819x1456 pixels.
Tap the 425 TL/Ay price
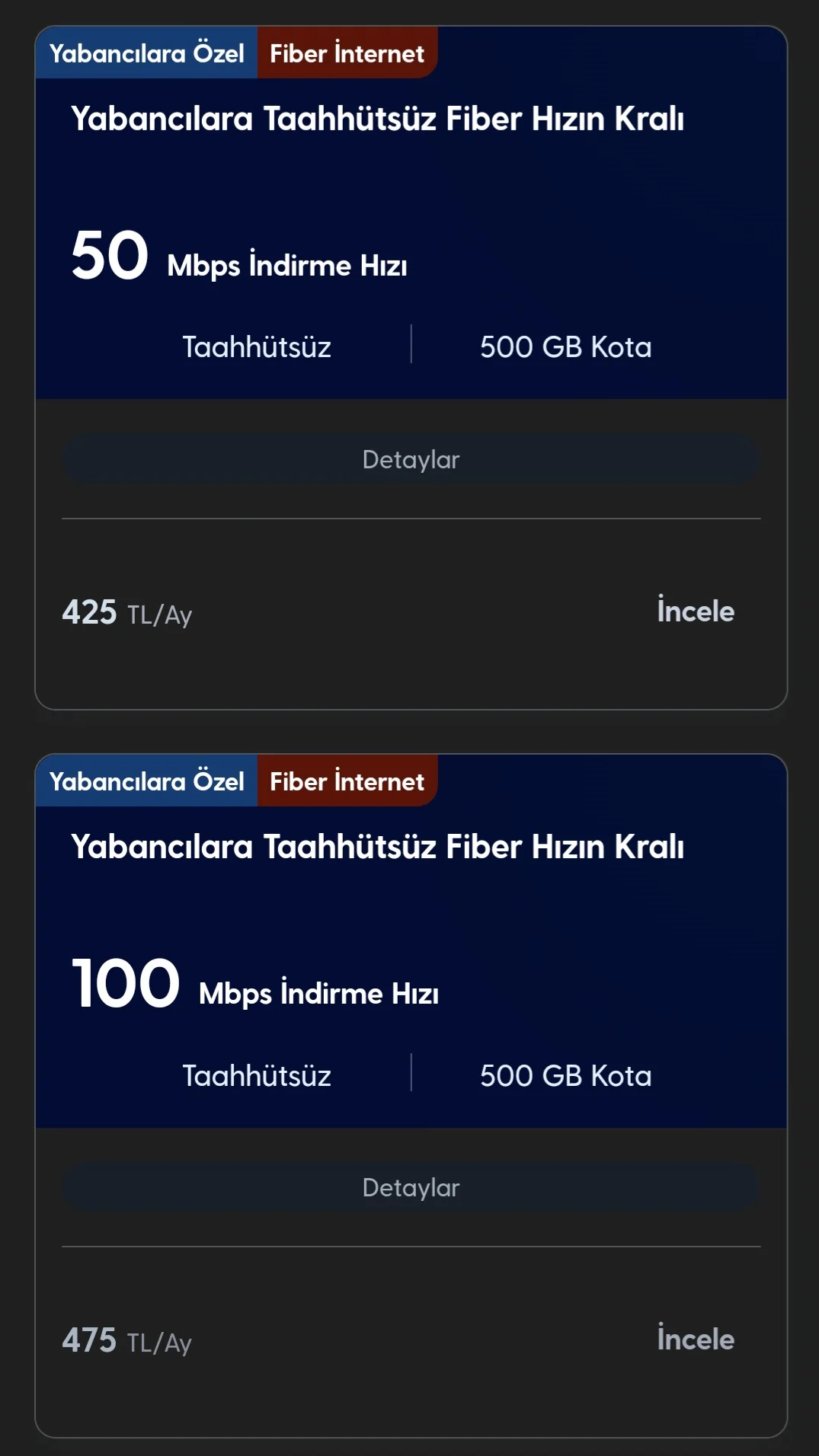click(126, 612)
